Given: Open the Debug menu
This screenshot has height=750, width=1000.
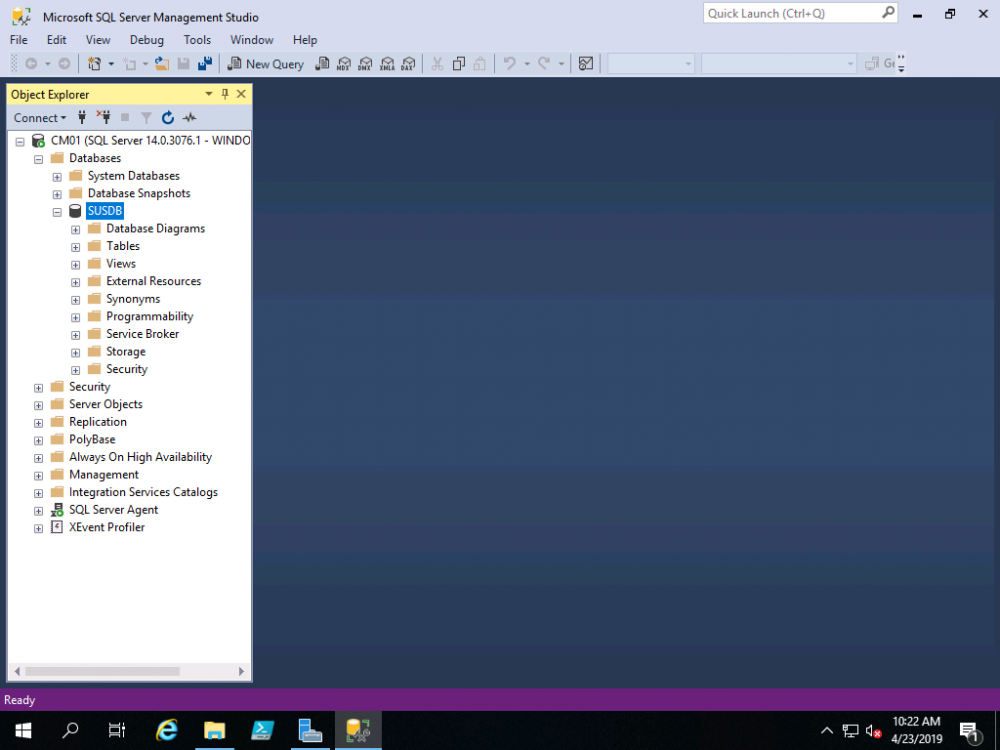Looking at the screenshot, I should (x=147, y=40).
